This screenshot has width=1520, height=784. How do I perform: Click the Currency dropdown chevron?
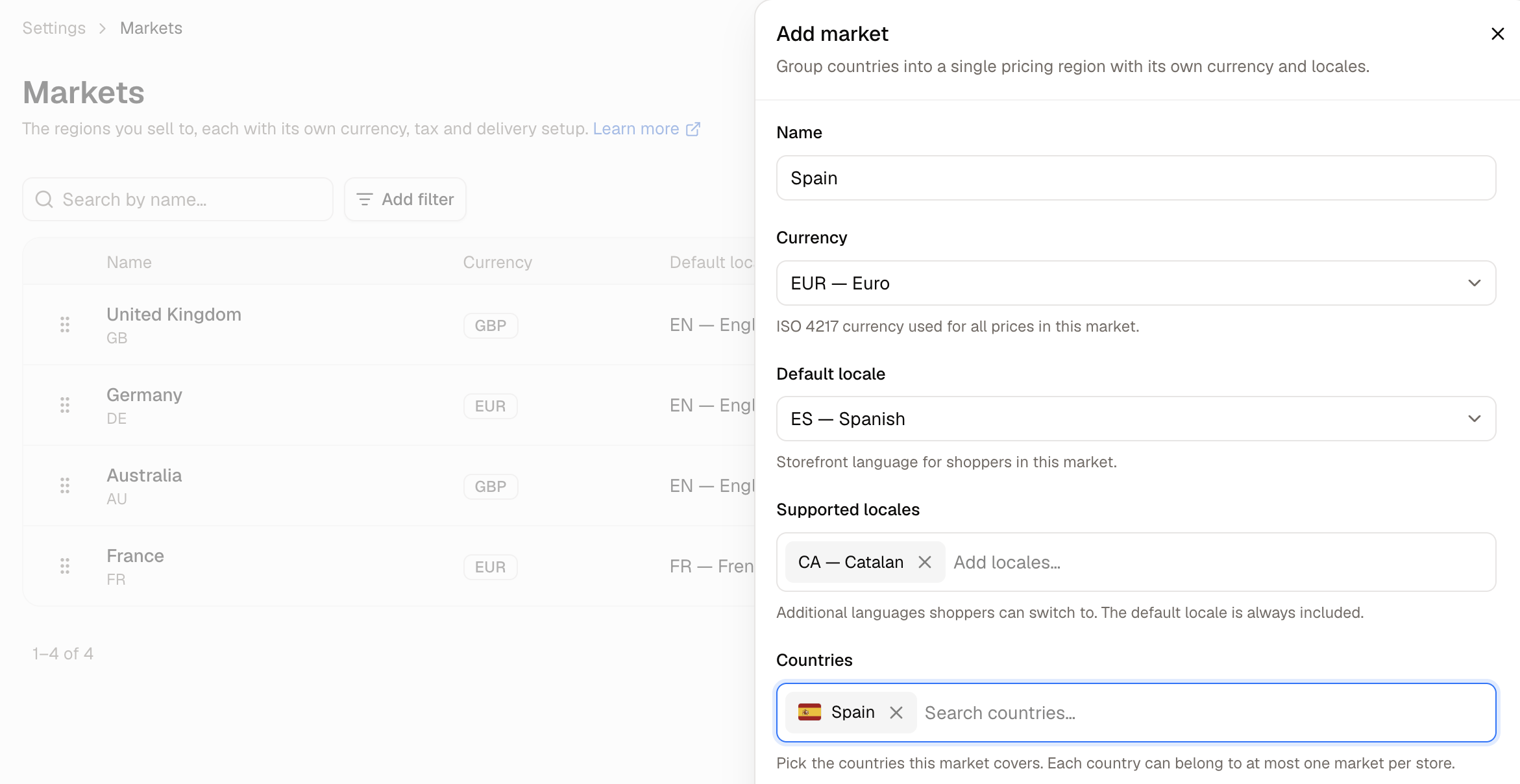(x=1474, y=283)
